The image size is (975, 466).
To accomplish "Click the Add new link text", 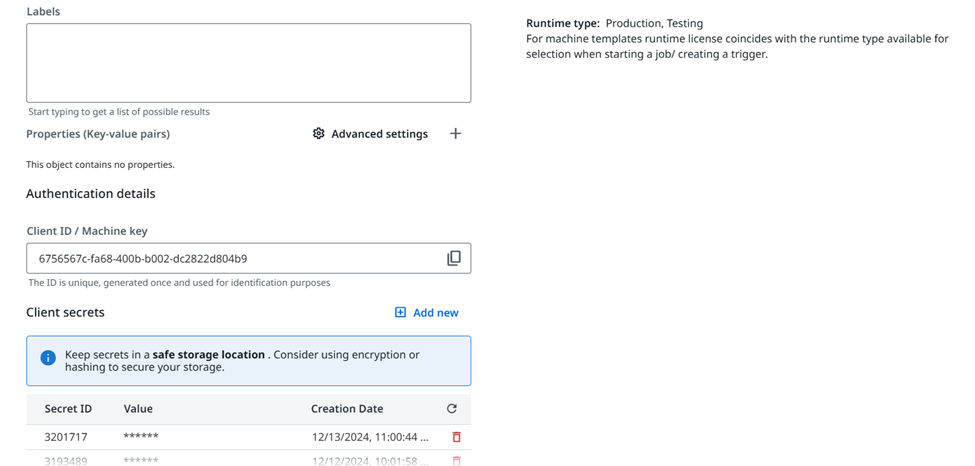I will pos(436,313).
